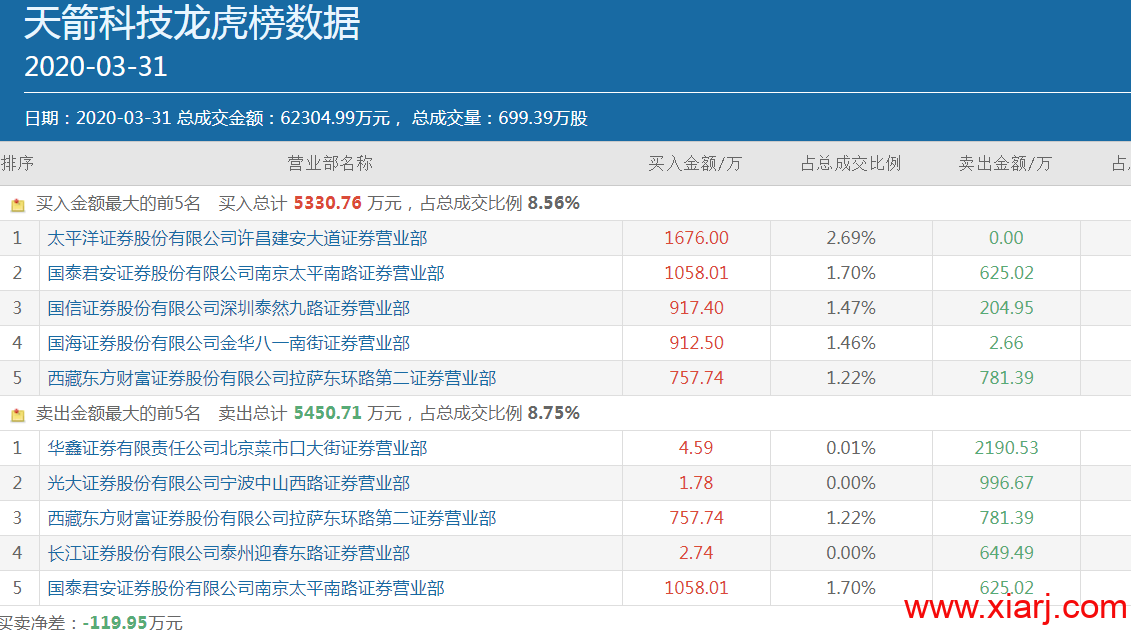Screen dimensions: 1131x630
Task: Select the 1.47% ratio cell
Action: pyautogui.click(x=851, y=308)
